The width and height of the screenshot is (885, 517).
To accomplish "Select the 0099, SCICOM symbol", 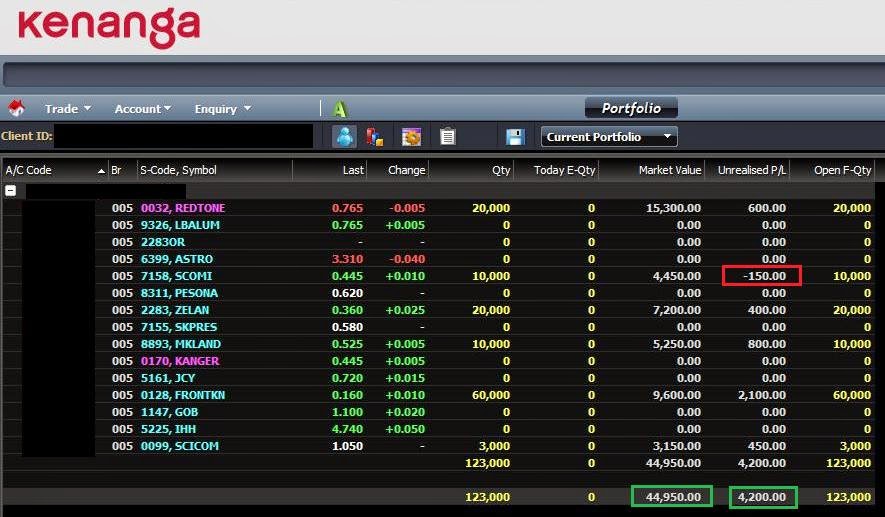I will pyautogui.click(x=179, y=446).
